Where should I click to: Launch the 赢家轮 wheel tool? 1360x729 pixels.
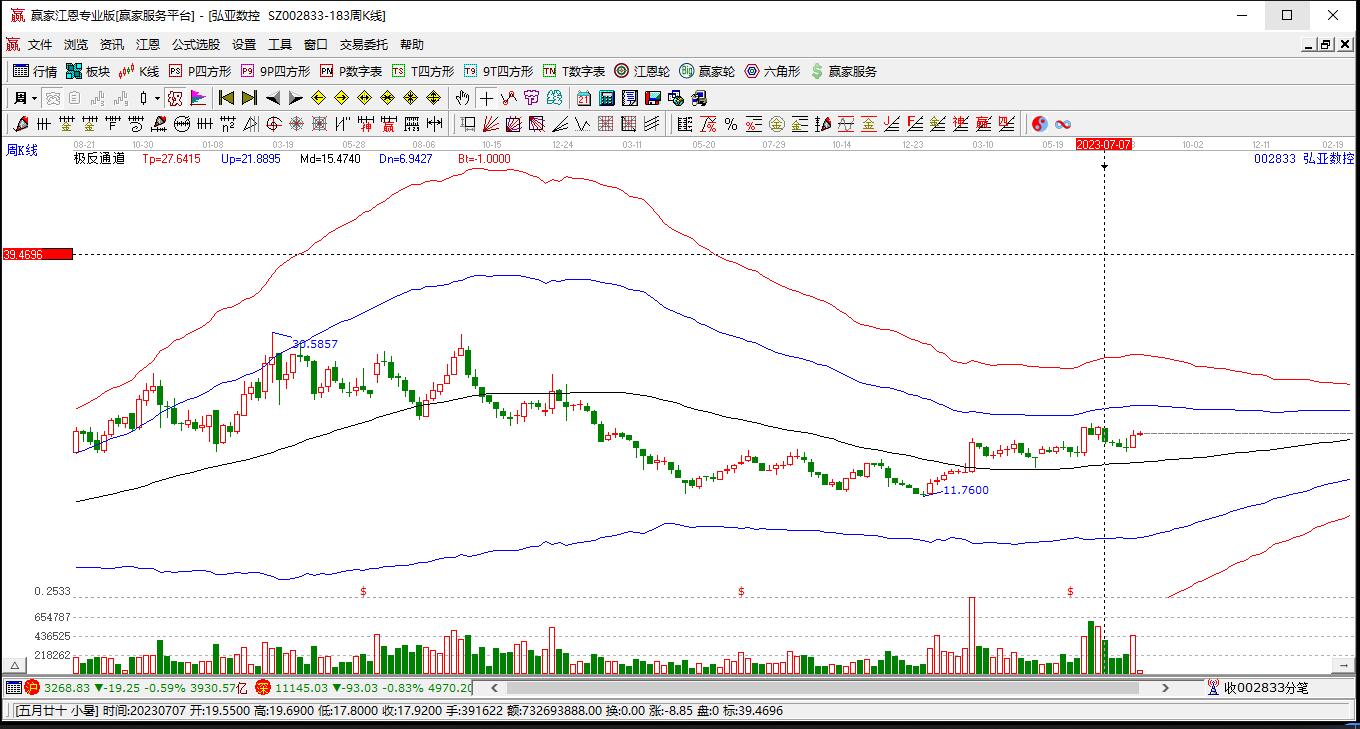tap(707, 71)
